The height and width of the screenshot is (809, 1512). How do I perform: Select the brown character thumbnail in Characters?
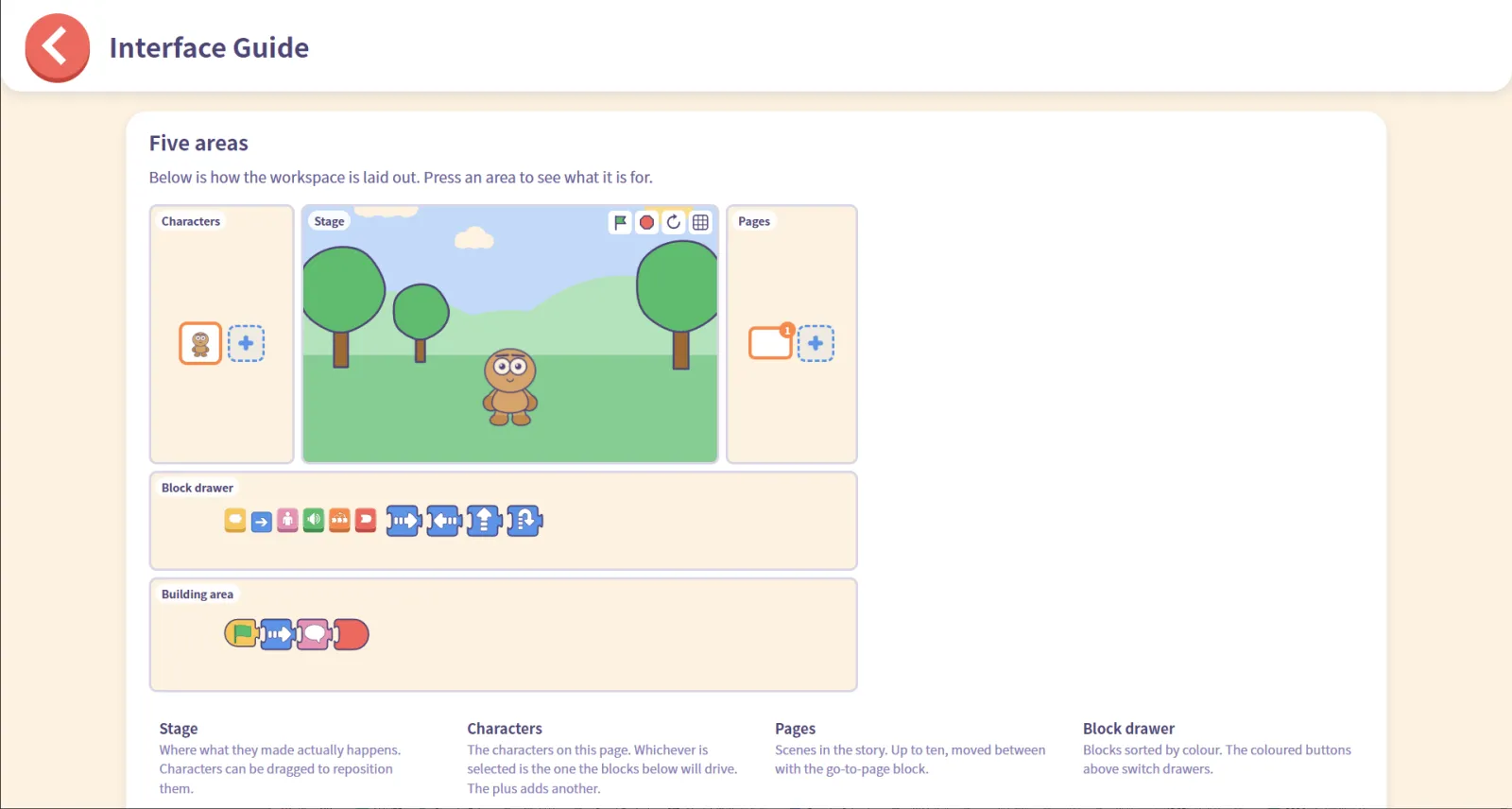(x=200, y=343)
